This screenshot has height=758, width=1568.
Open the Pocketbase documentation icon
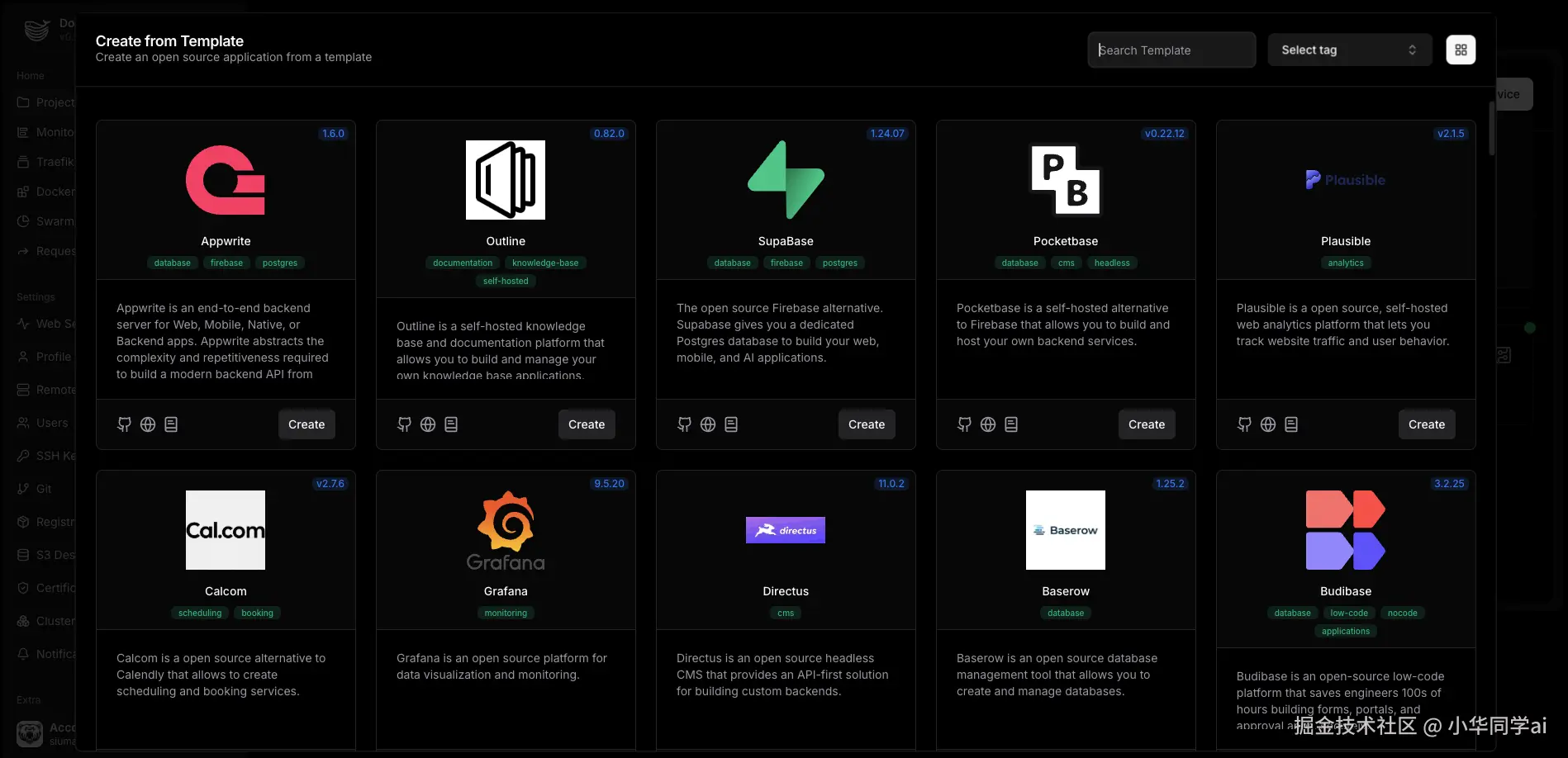(1011, 424)
